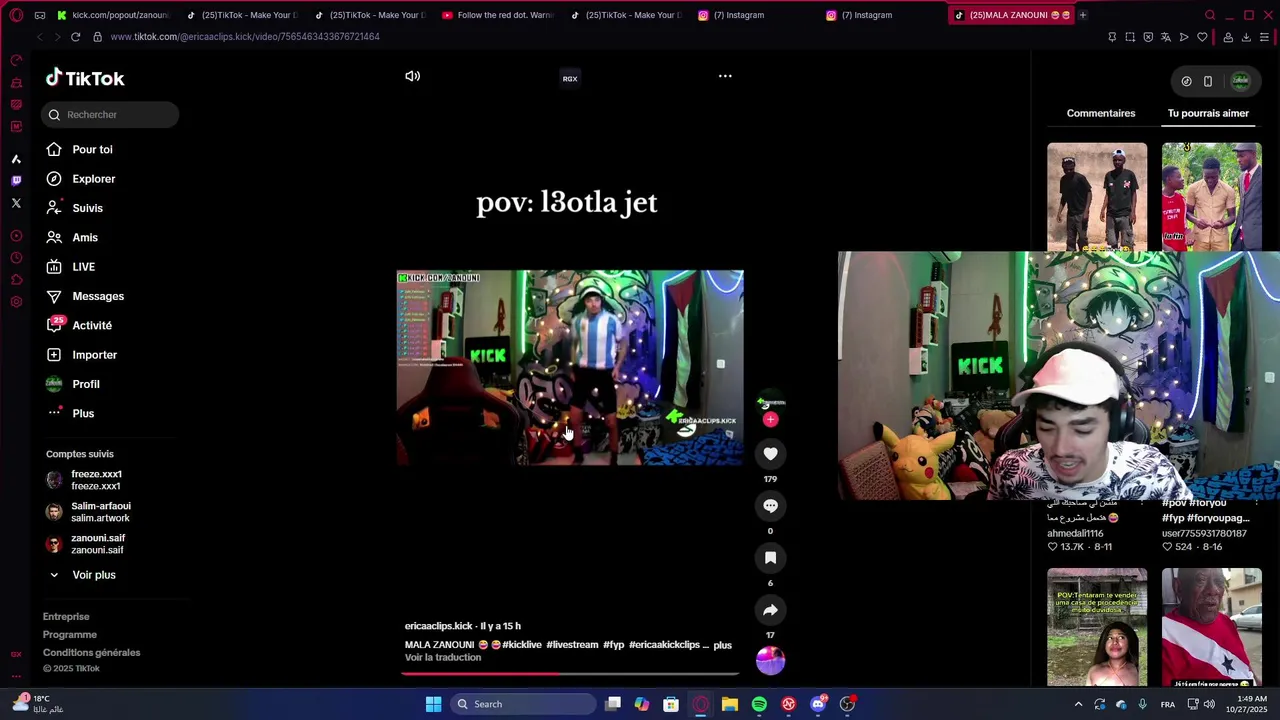Click the pin icon in address bar toolbar

(x=1112, y=37)
